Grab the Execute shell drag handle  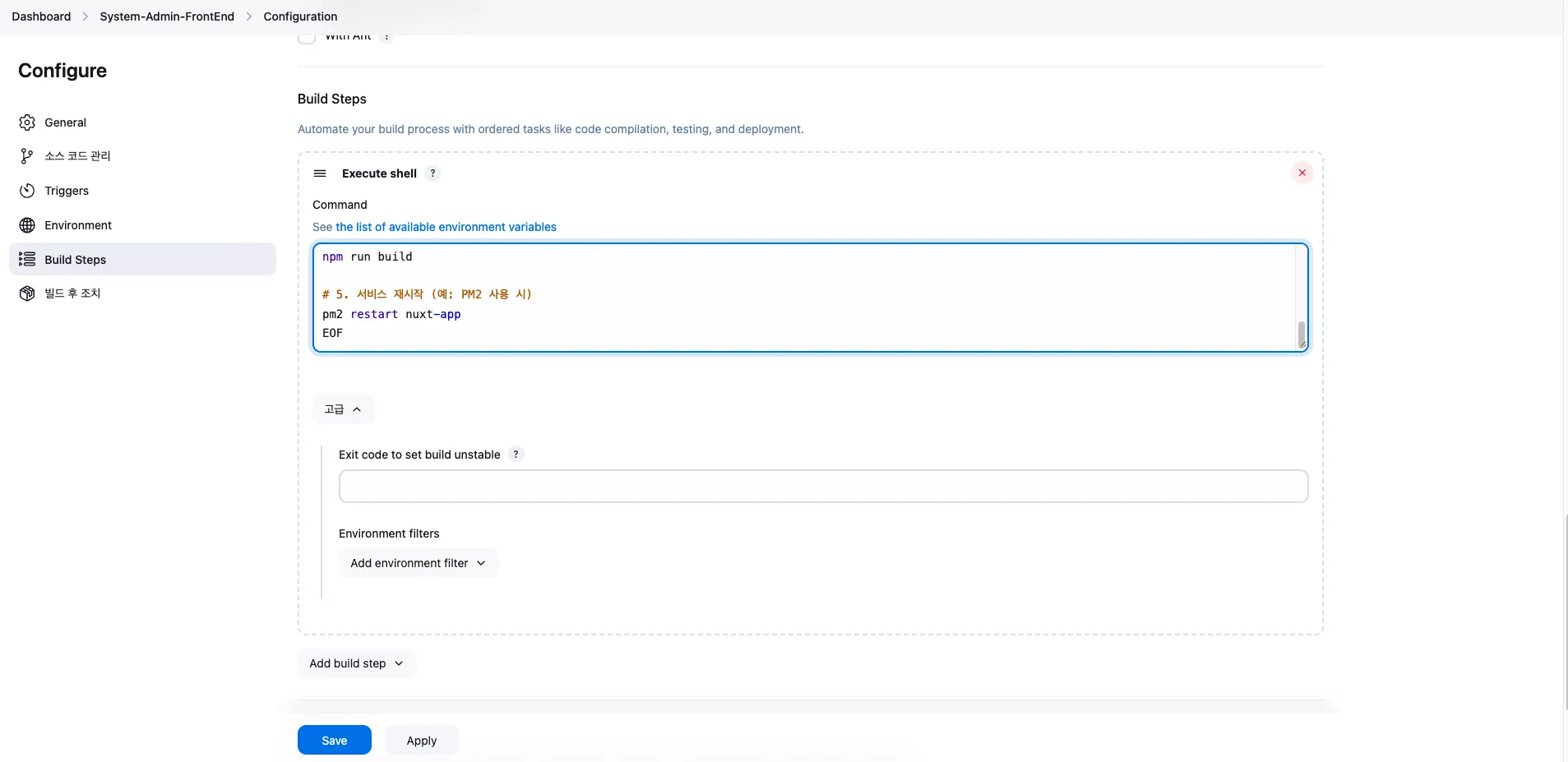320,173
